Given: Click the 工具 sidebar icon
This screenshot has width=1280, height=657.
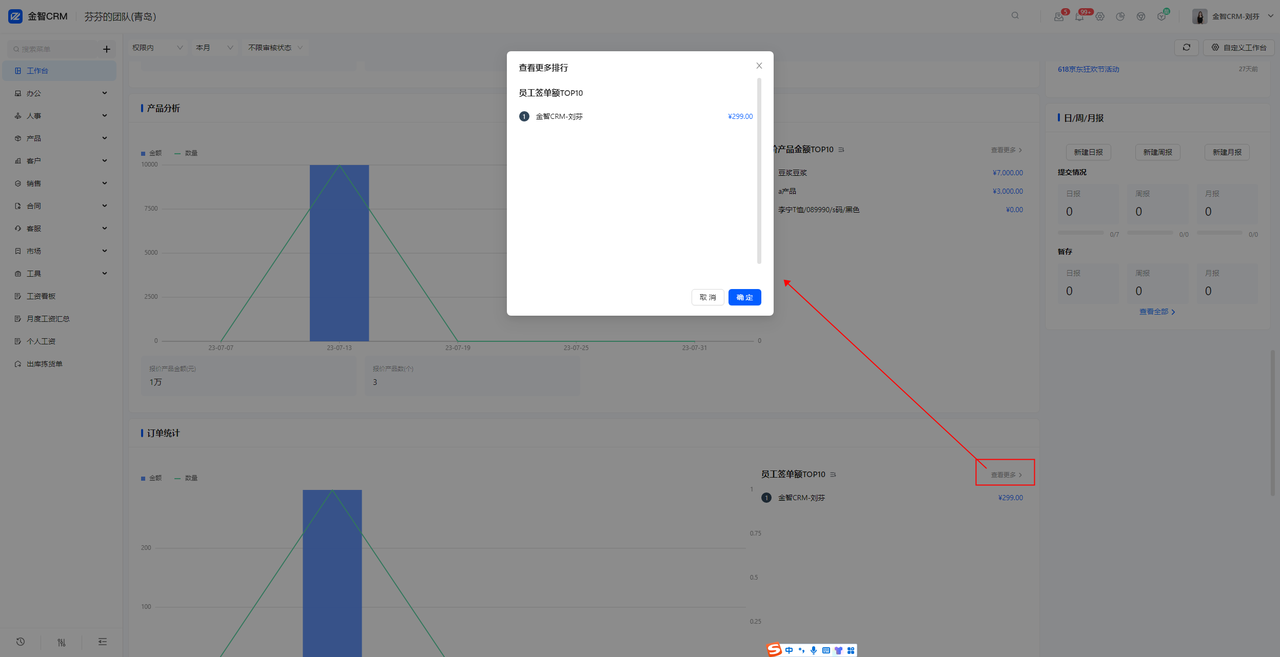Looking at the screenshot, I should coord(18,274).
